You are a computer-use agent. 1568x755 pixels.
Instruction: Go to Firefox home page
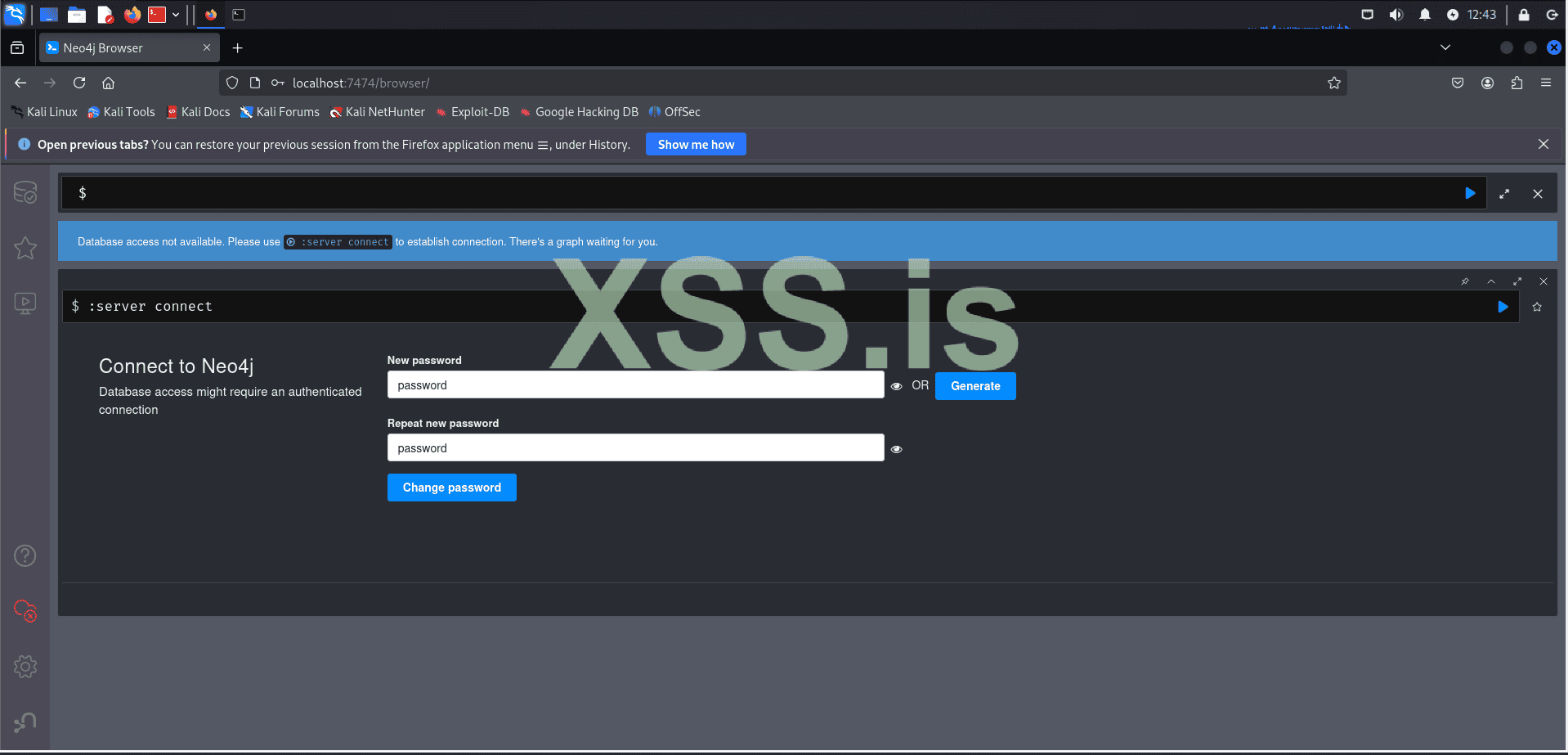pyautogui.click(x=108, y=83)
